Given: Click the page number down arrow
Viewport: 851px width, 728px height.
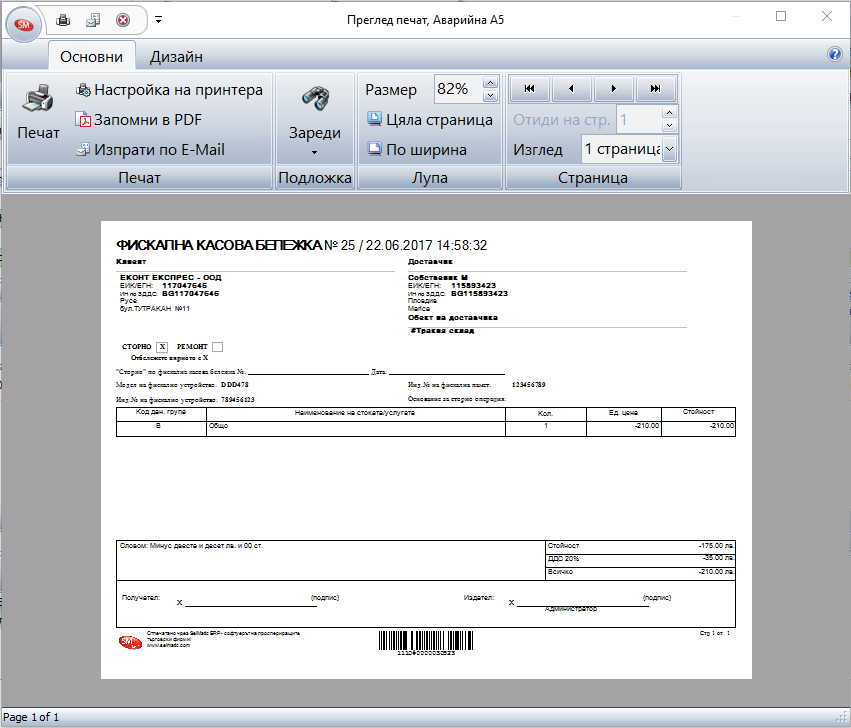Looking at the screenshot, I should point(670,126).
